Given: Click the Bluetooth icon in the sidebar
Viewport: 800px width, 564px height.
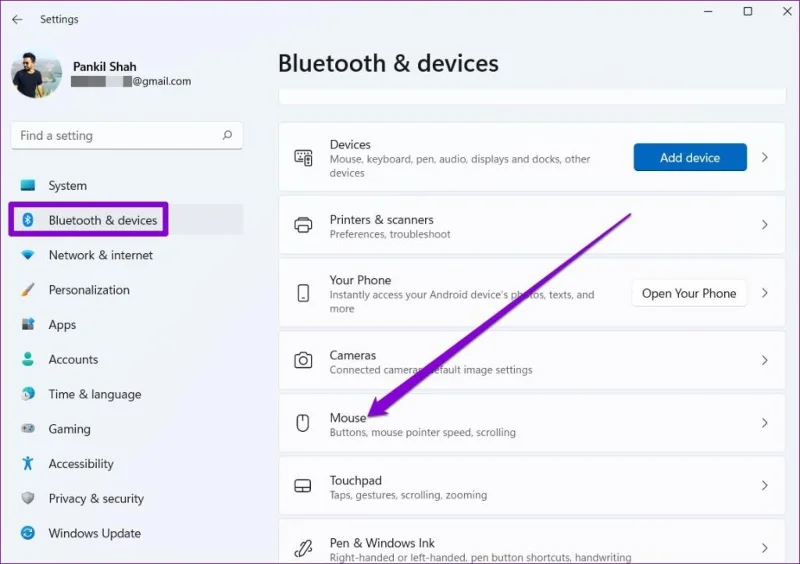Looking at the screenshot, I should pos(28,220).
